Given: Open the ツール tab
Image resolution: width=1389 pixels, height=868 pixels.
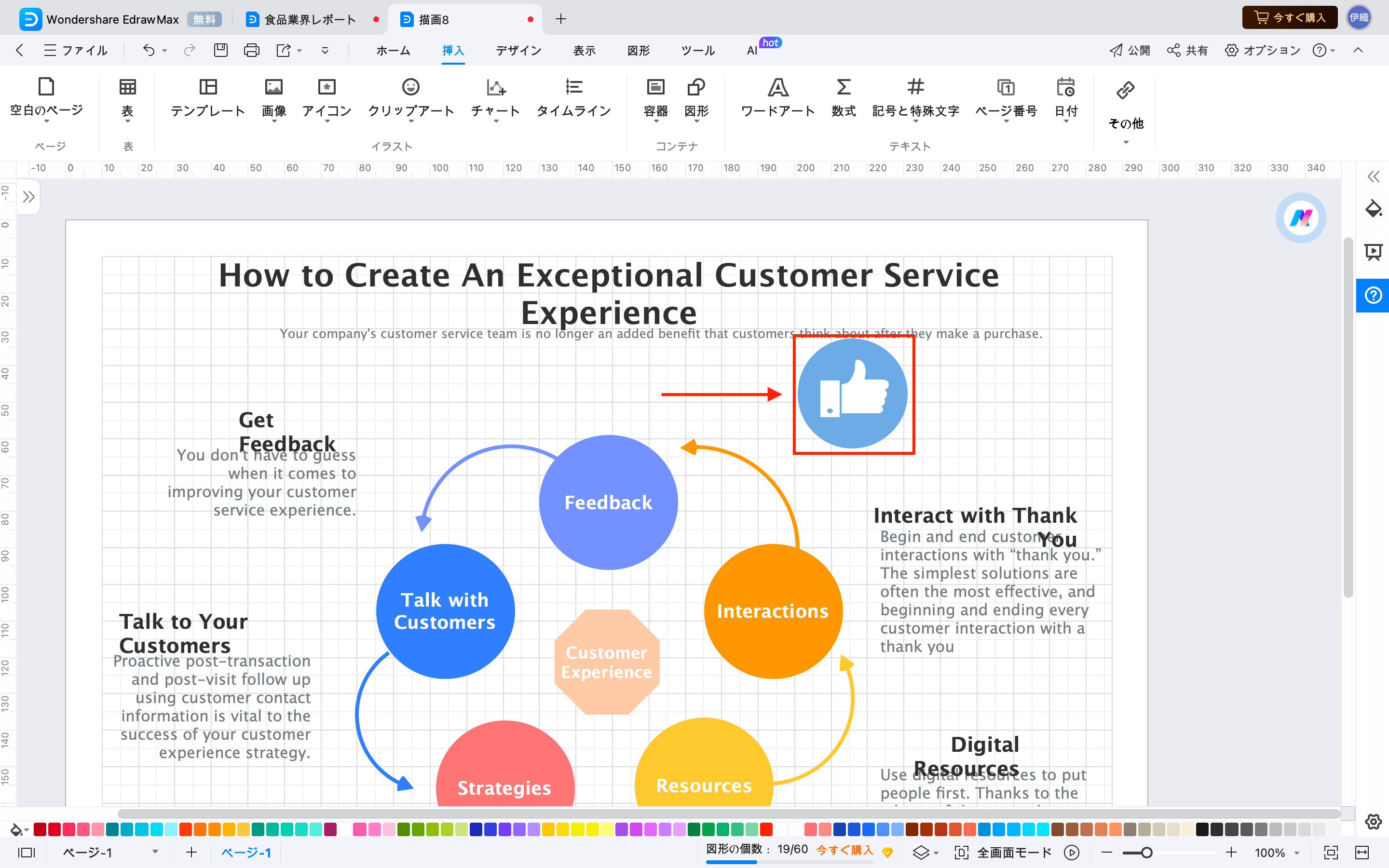Looking at the screenshot, I should (x=698, y=51).
